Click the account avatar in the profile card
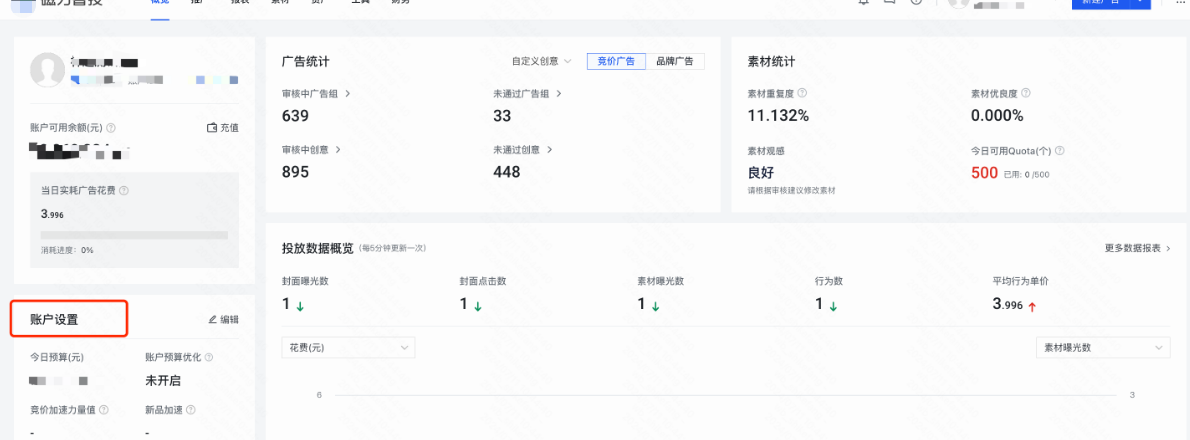This screenshot has height=440, width=1190. [47, 70]
